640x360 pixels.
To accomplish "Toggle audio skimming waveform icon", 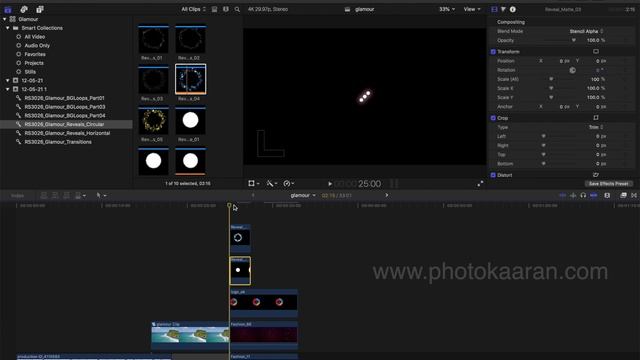I will click(573, 196).
